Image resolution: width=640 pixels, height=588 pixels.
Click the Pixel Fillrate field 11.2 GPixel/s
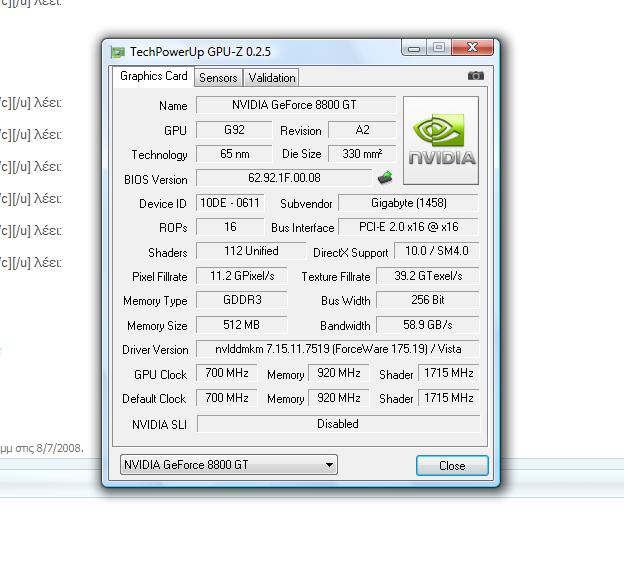242,276
